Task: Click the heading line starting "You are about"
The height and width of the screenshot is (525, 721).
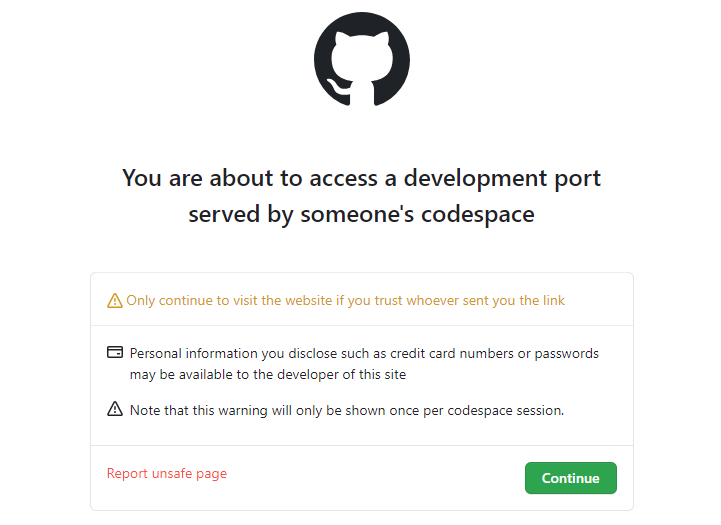Action: (x=361, y=179)
